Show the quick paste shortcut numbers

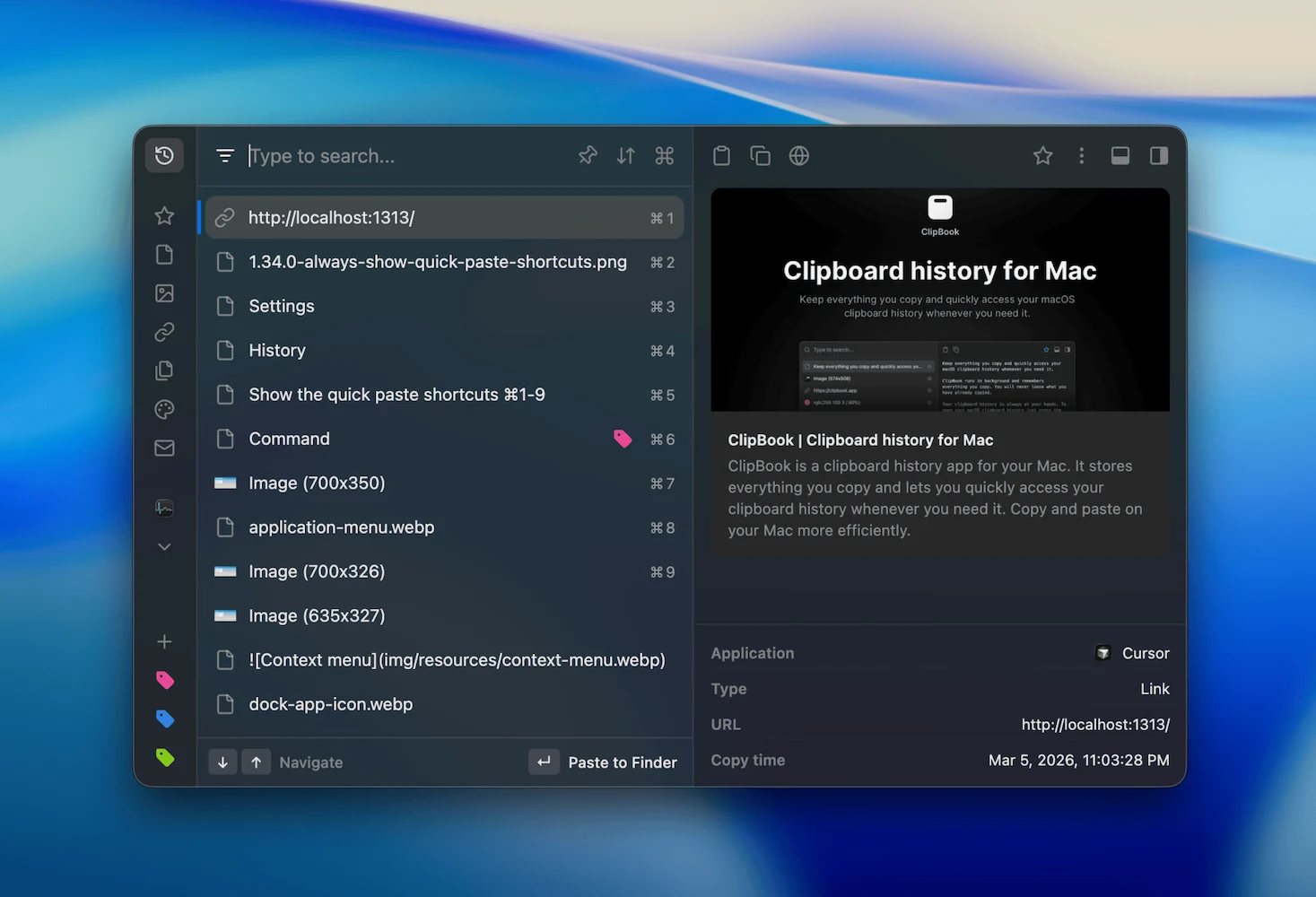(x=664, y=155)
